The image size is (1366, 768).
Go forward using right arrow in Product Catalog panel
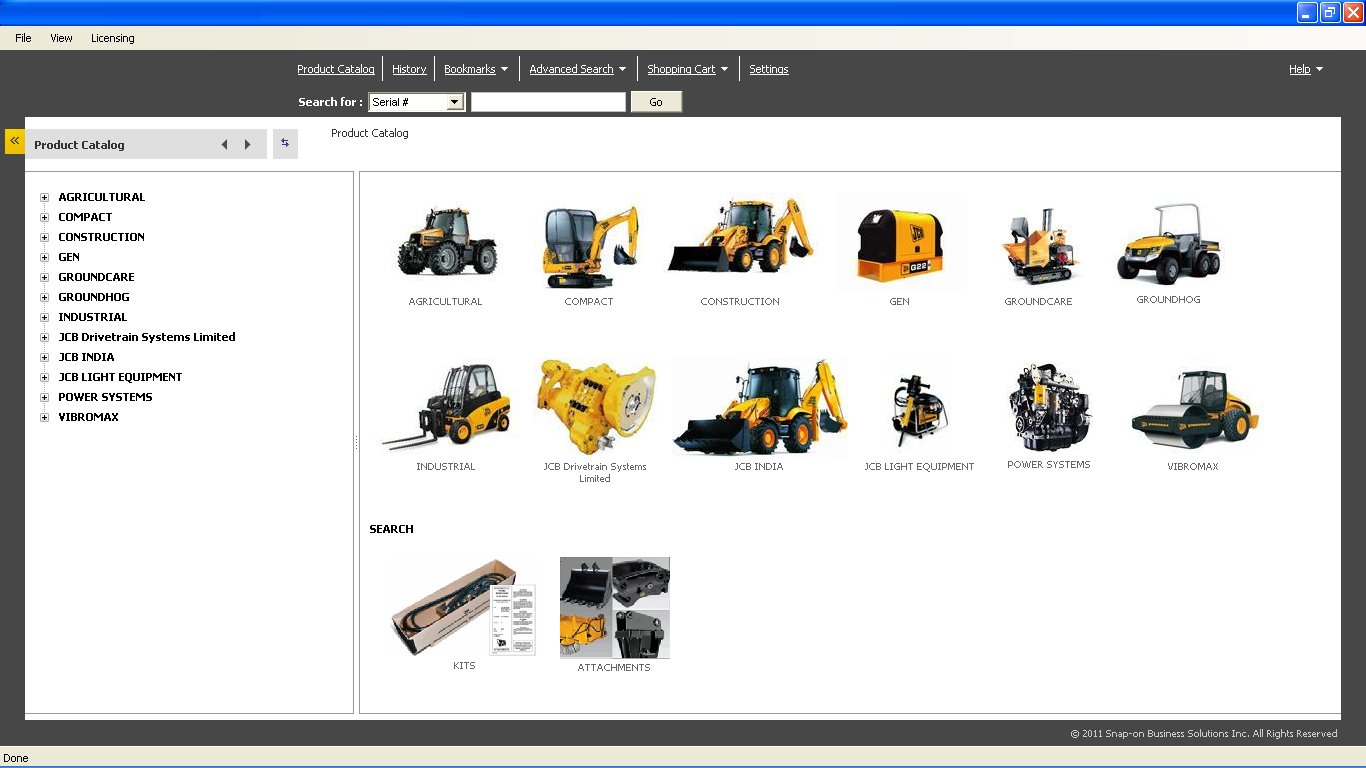click(248, 145)
